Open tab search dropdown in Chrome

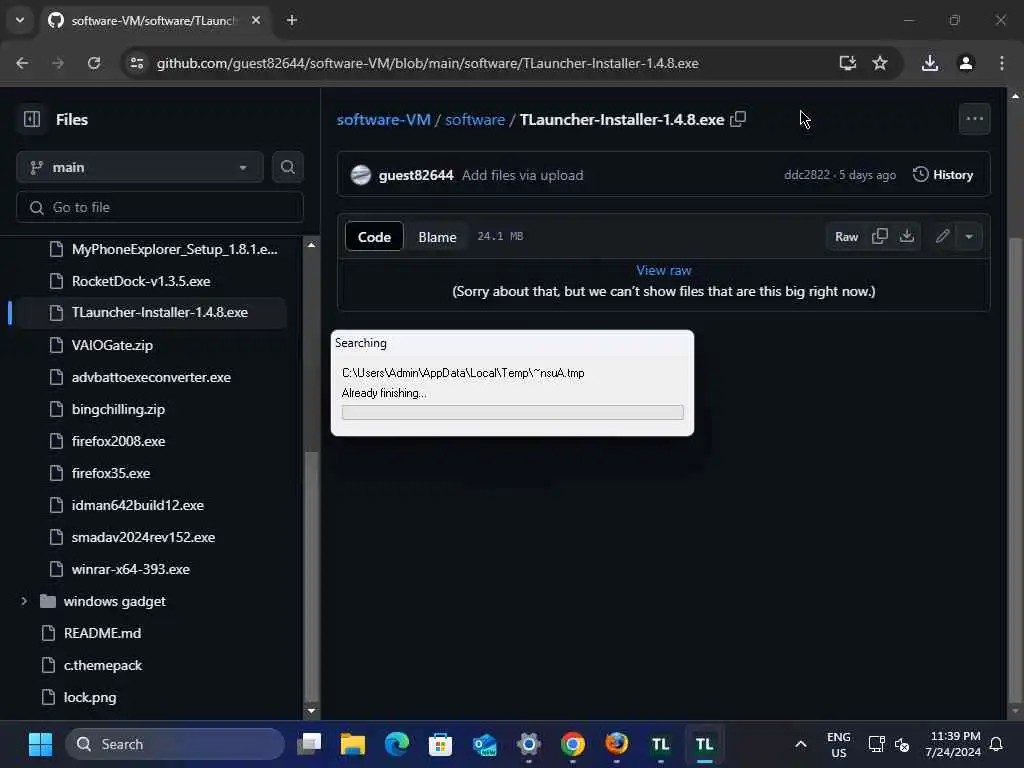click(20, 20)
